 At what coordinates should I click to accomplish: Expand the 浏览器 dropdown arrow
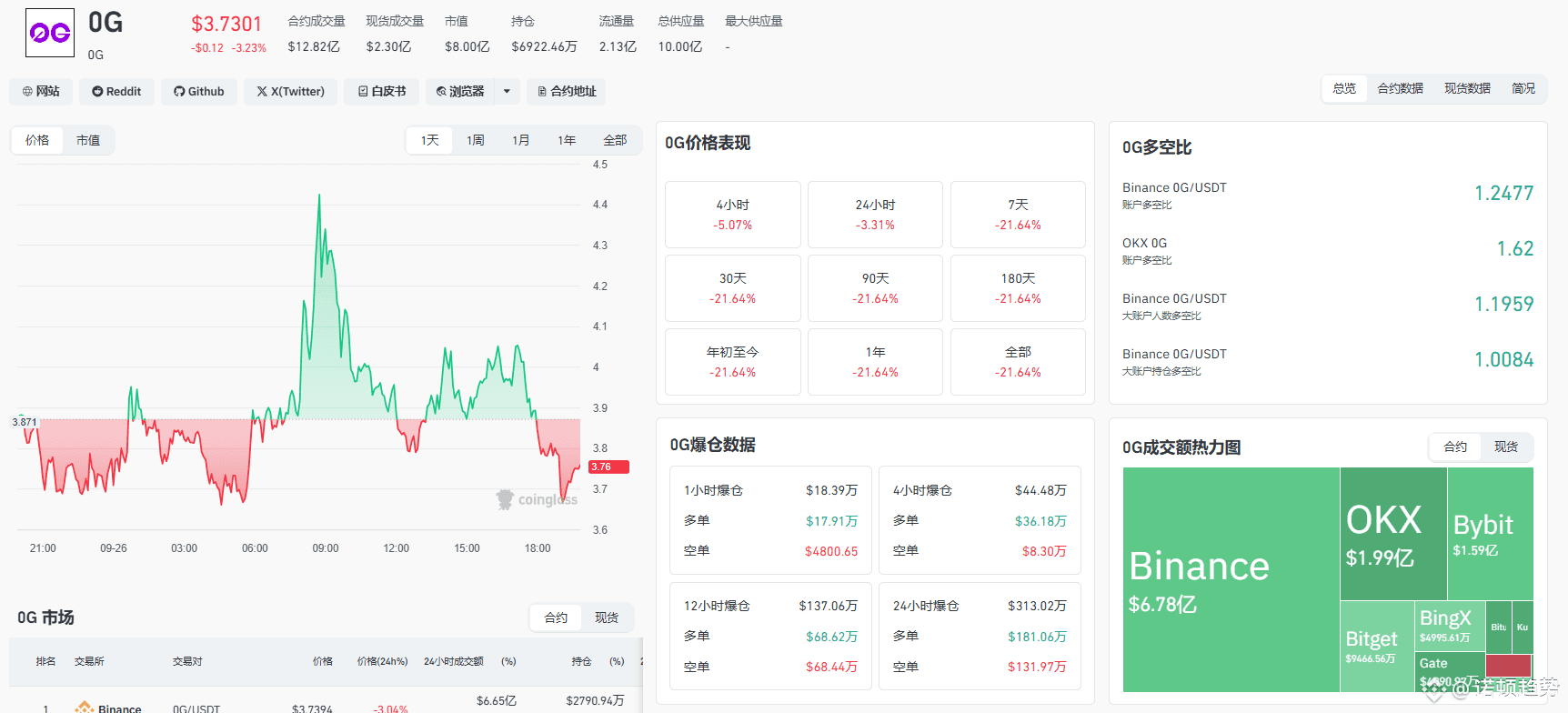point(508,91)
